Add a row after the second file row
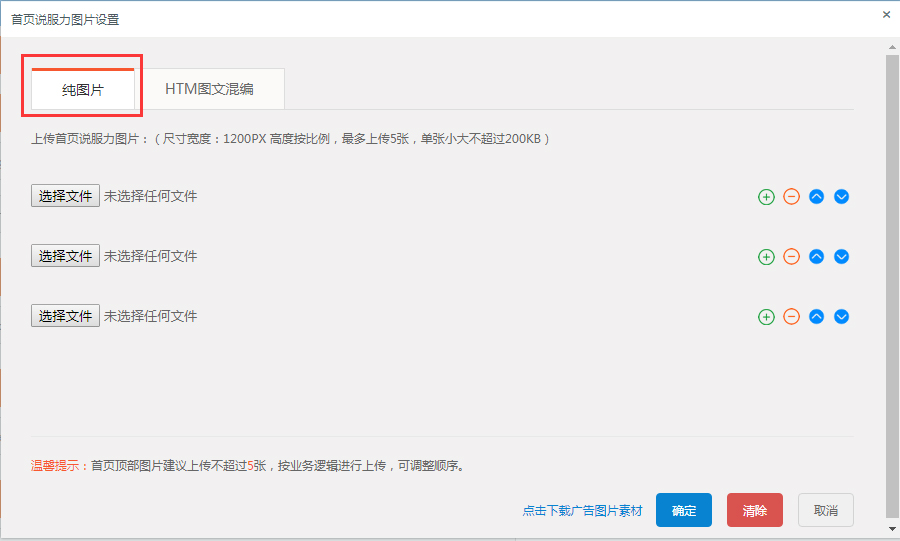 pyautogui.click(x=766, y=256)
